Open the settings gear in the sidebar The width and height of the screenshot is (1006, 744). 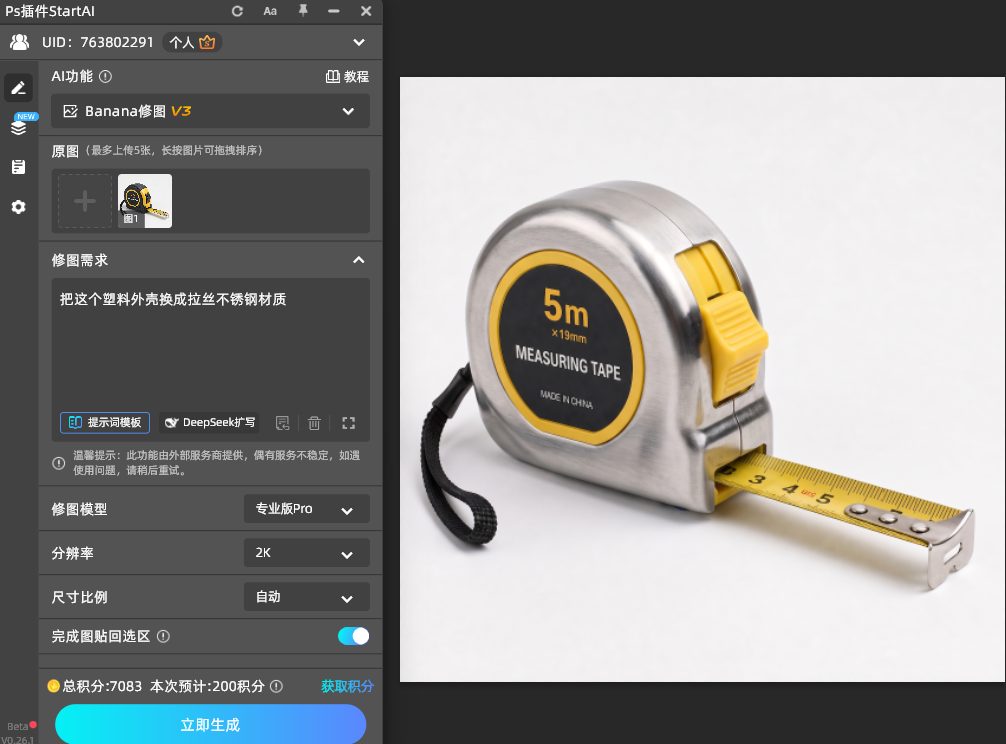[x=19, y=207]
